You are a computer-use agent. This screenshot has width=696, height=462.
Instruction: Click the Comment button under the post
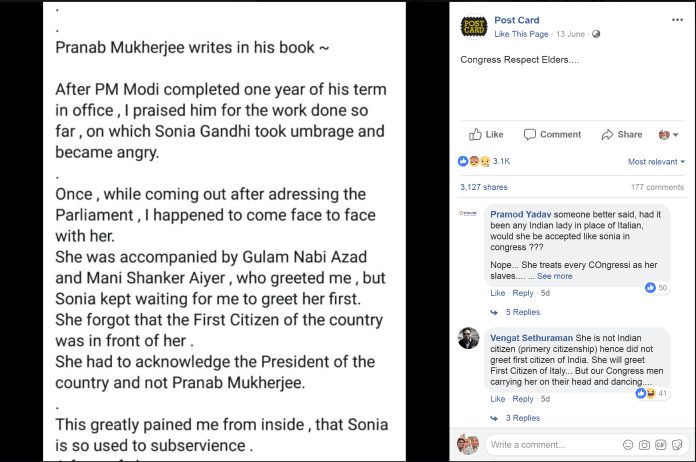pyautogui.click(x=553, y=134)
